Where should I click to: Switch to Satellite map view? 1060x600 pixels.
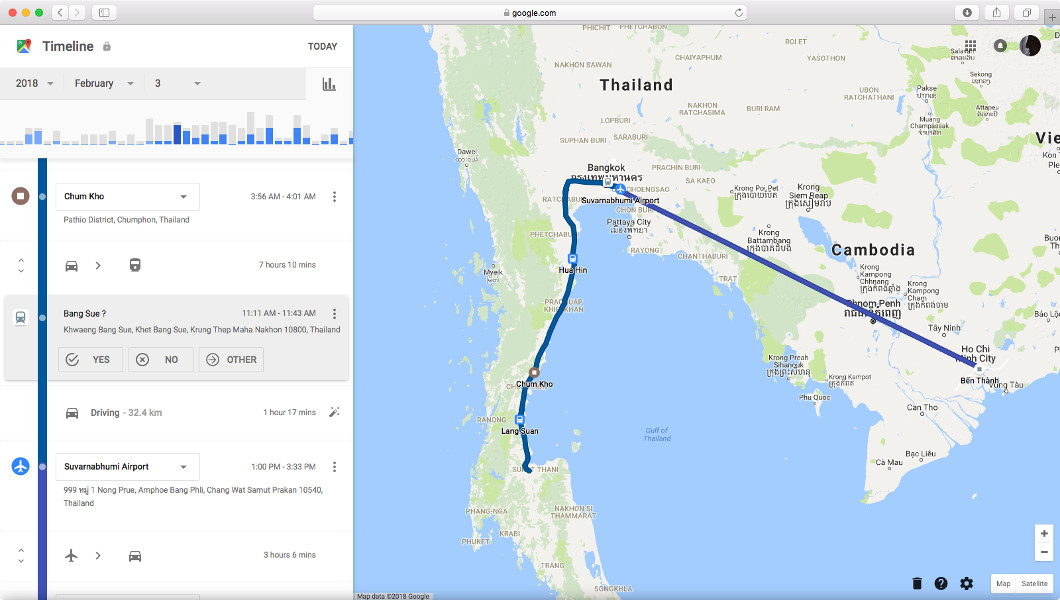click(x=1034, y=583)
